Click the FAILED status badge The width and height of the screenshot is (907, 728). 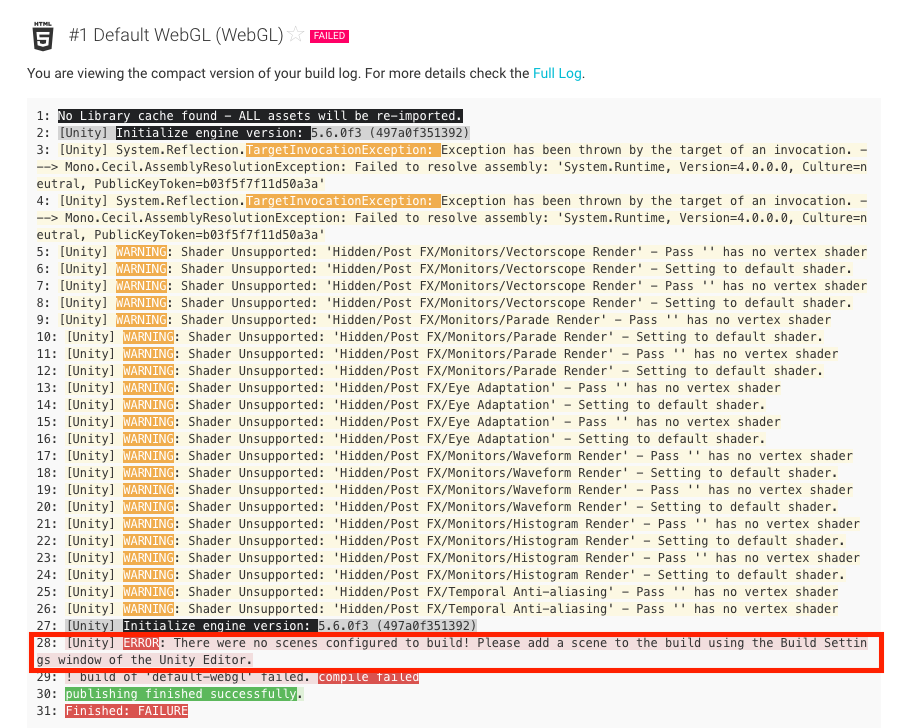coord(329,36)
